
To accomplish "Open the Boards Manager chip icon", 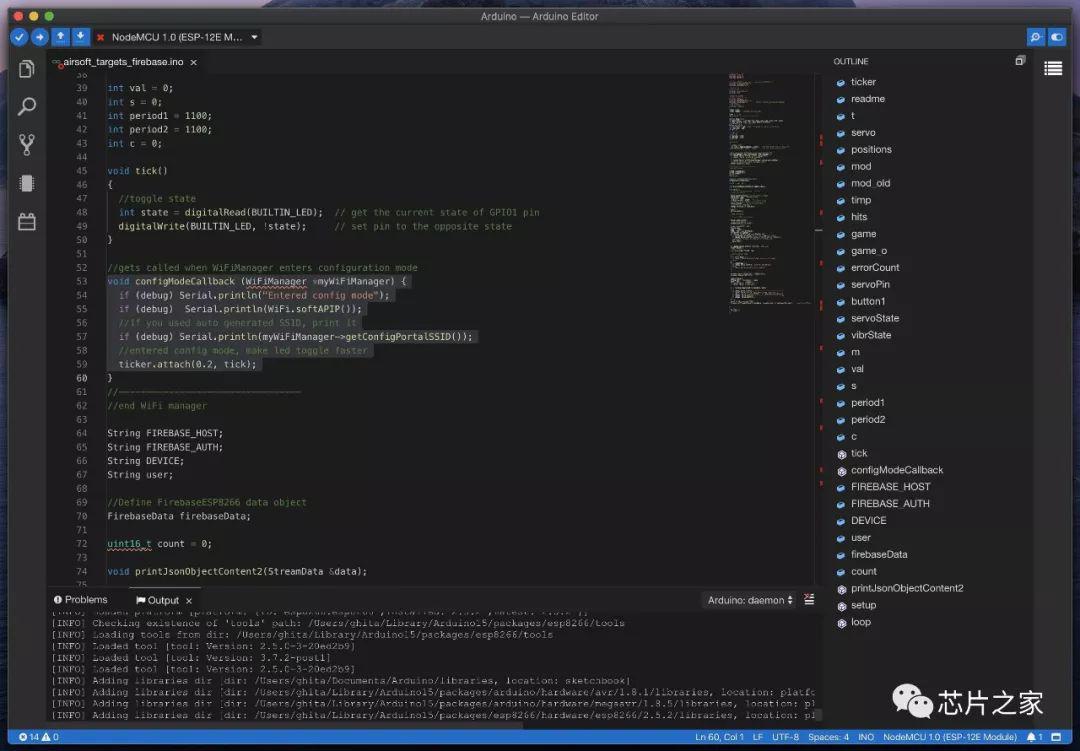I will coord(27,183).
